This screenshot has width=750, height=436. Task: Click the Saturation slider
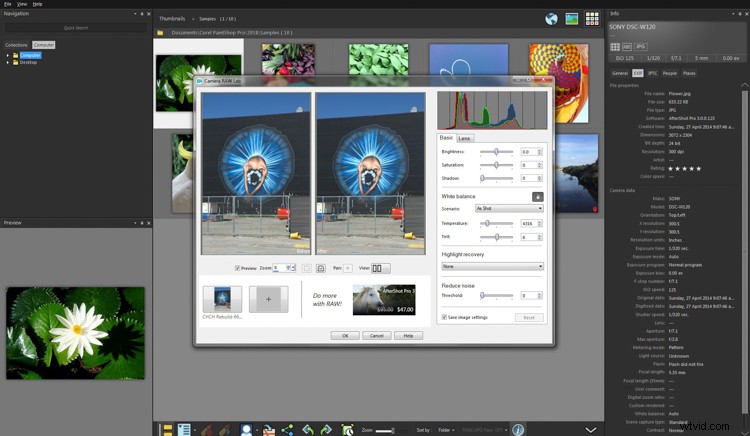(496, 165)
